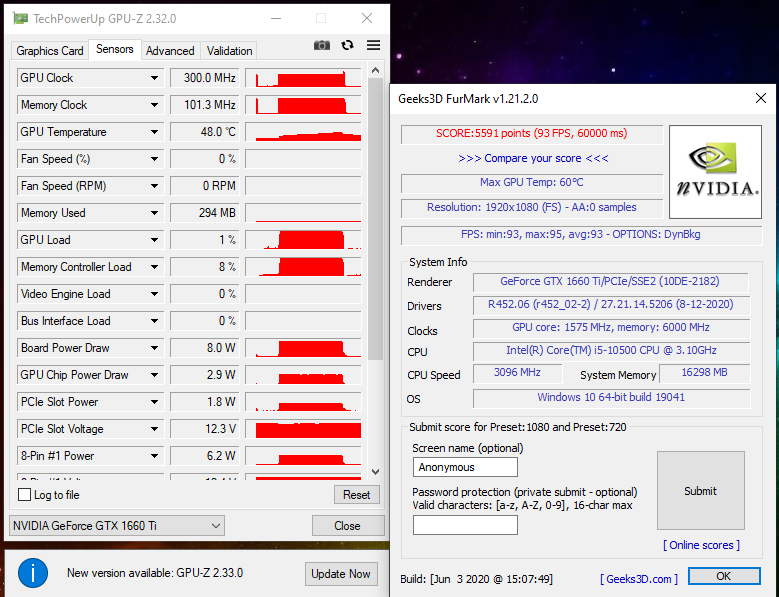Click the Reset button in GPU-Z
The image size is (779, 597).
click(x=356, y=495)
